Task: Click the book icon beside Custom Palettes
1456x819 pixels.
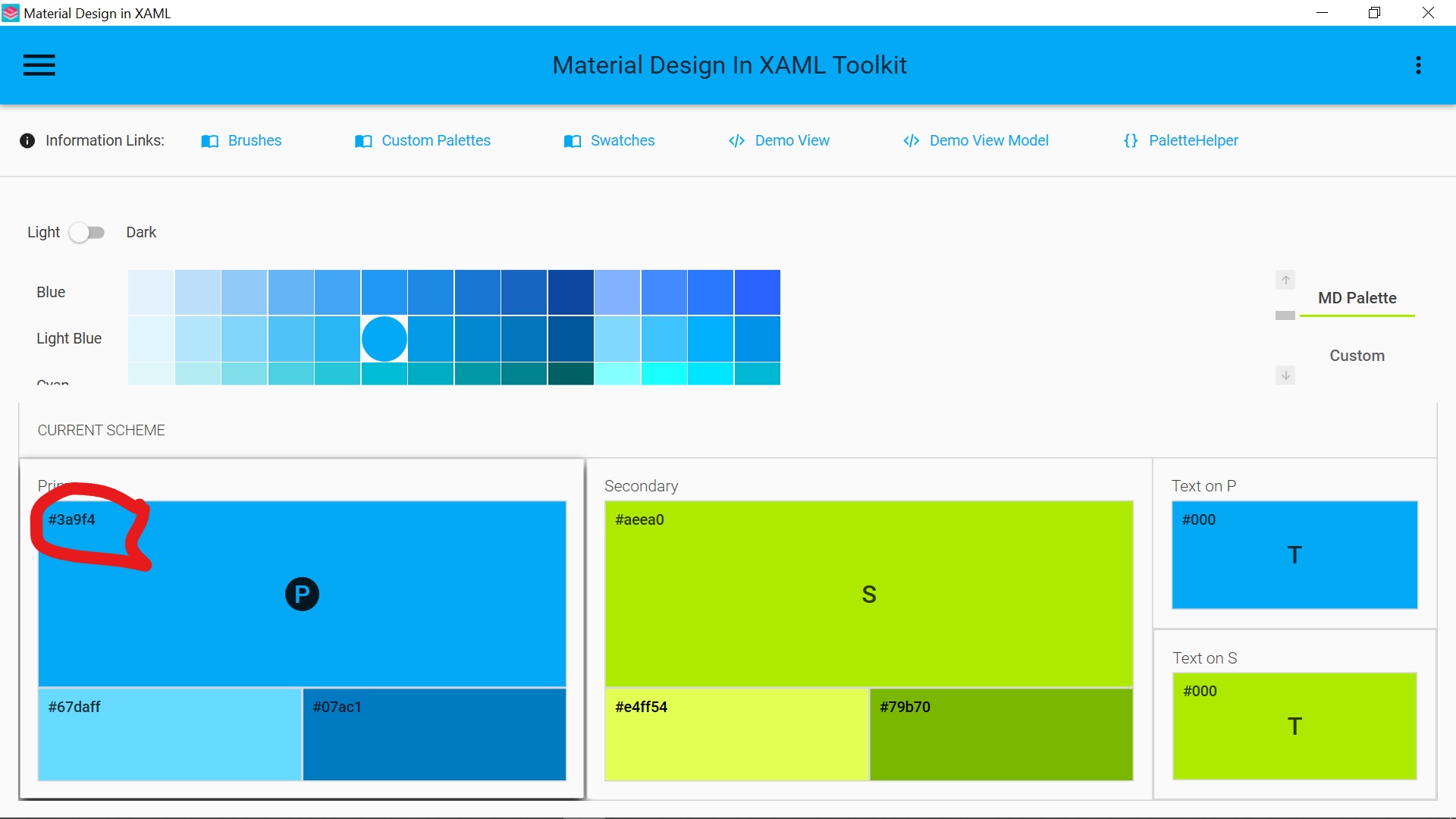Action: click(363, 141)
